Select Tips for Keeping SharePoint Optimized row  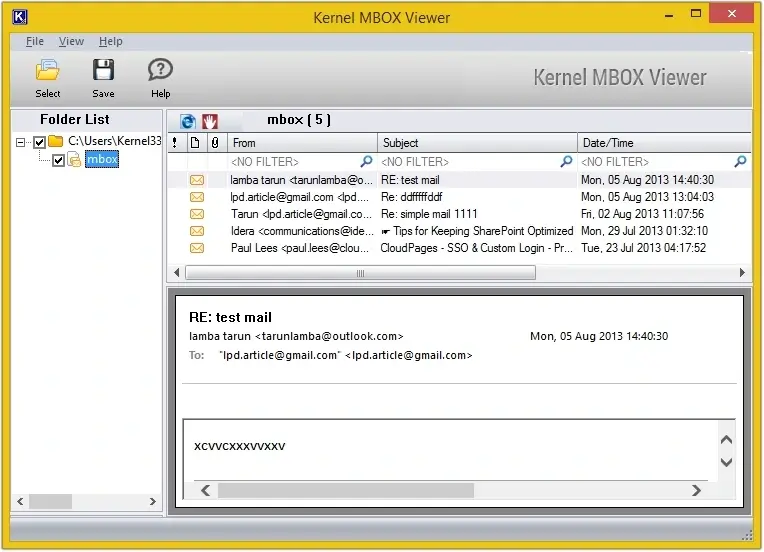click(x=459, y=231)
